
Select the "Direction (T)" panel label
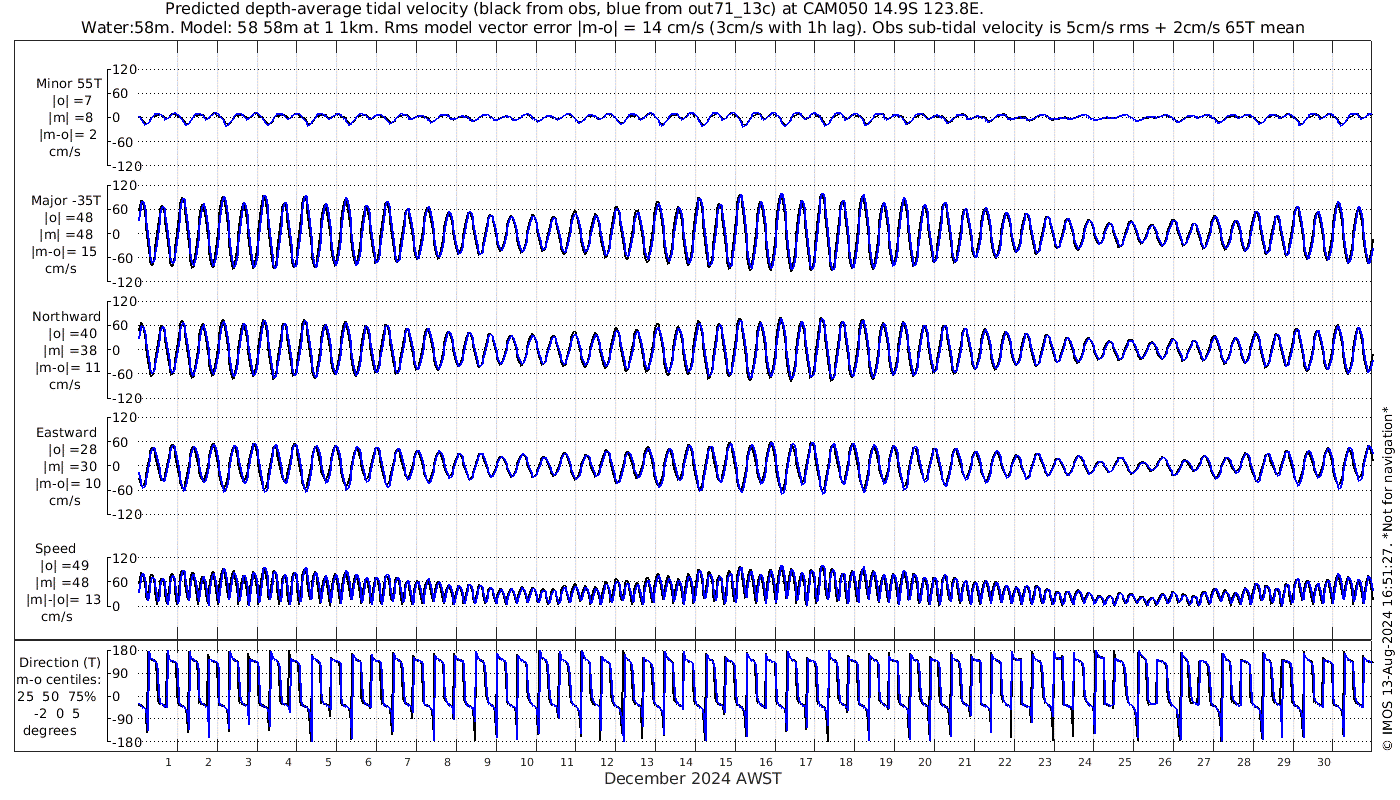pos(60,662)
